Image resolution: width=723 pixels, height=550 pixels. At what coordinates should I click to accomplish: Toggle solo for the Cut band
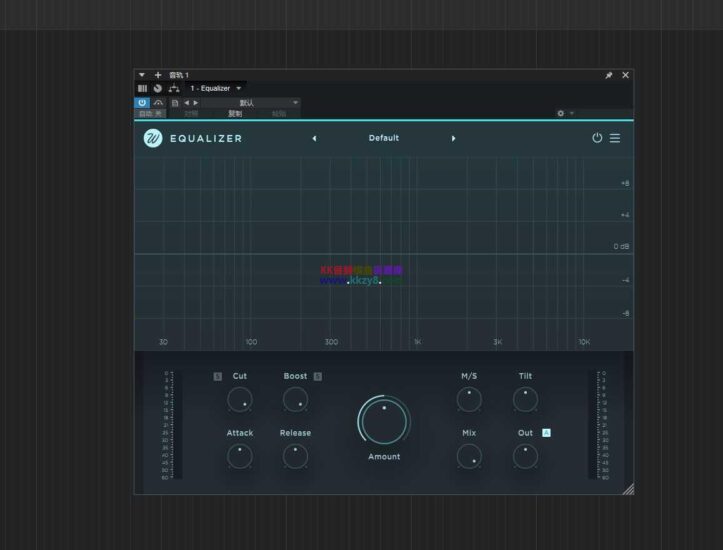click(x=217, y=376)
